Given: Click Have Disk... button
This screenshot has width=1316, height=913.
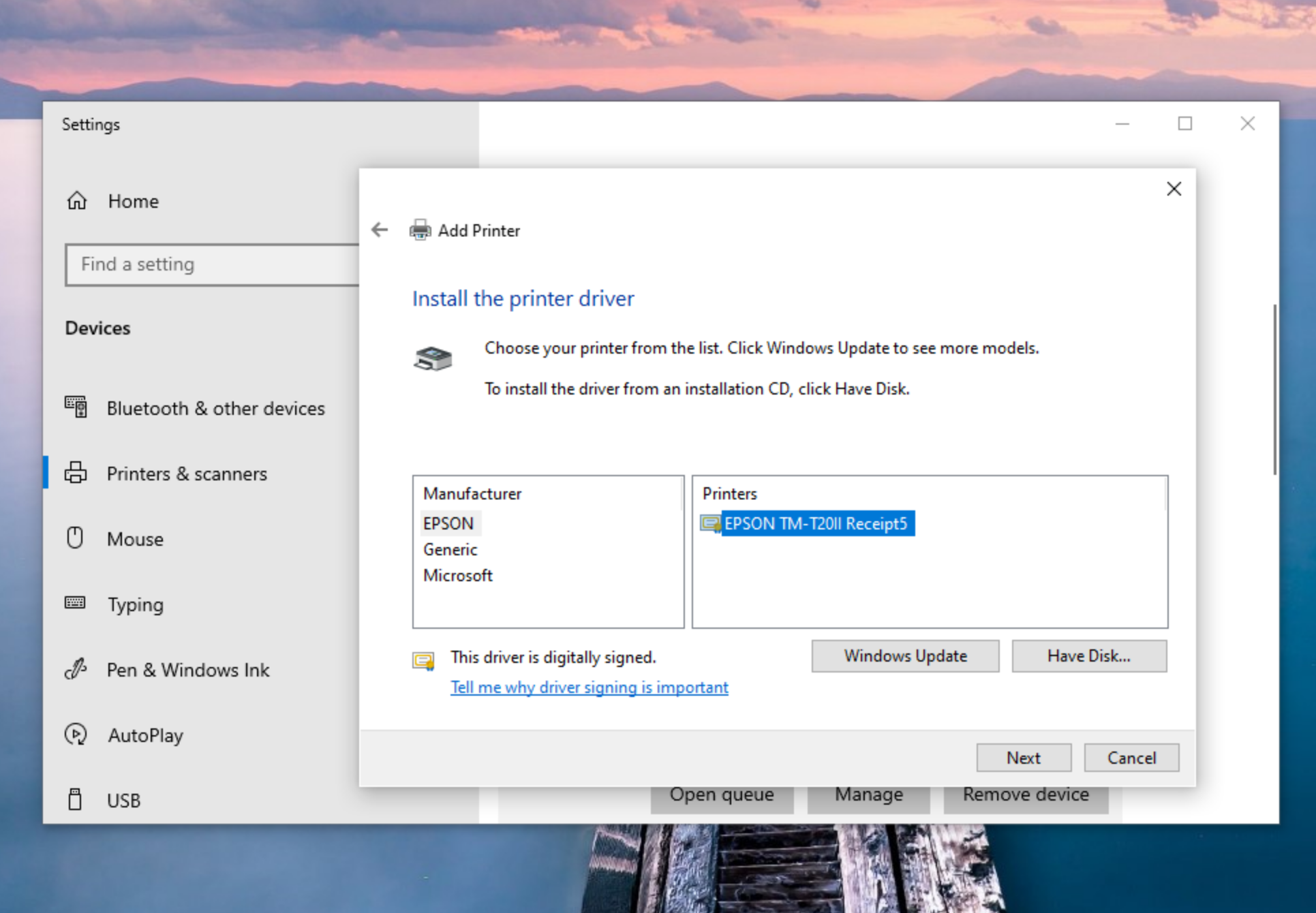Looking at the screenshot, I should [1088, 655].
